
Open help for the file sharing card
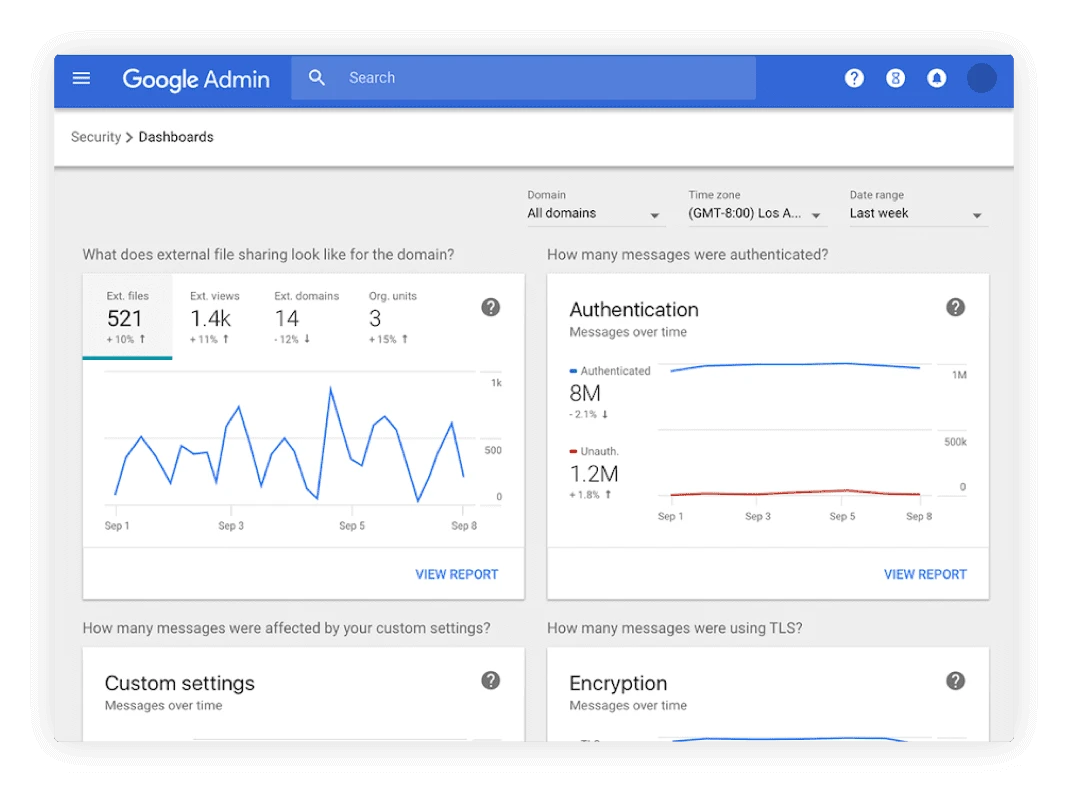pos(490,307)
